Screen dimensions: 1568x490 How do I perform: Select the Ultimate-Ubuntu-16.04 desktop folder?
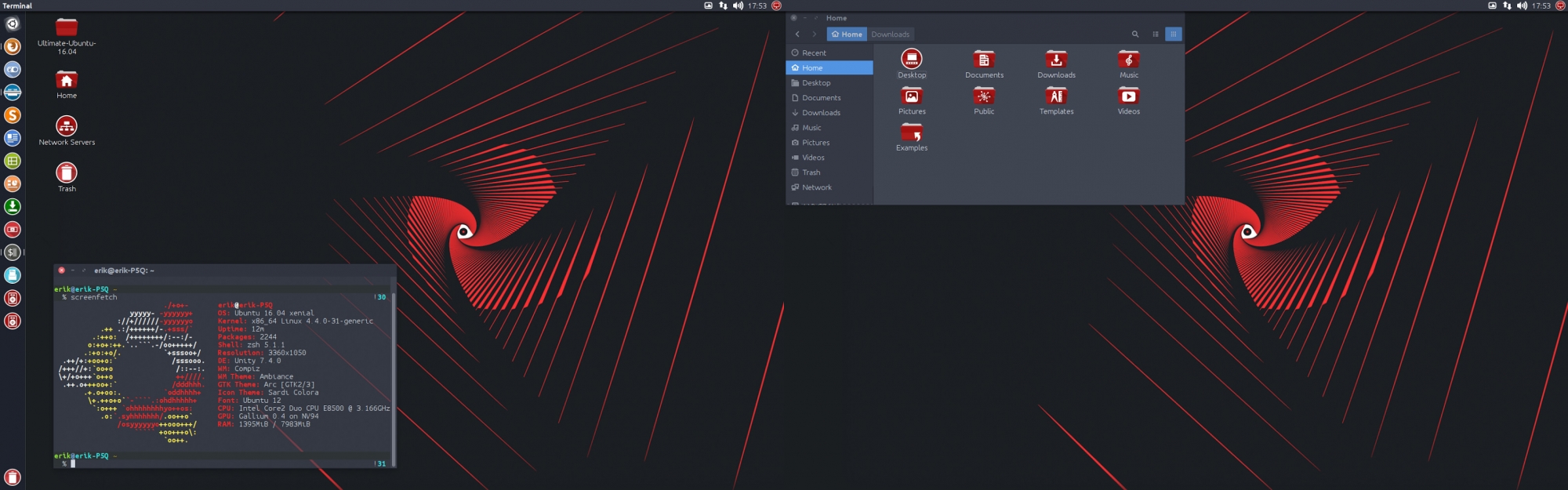point(67,36)
